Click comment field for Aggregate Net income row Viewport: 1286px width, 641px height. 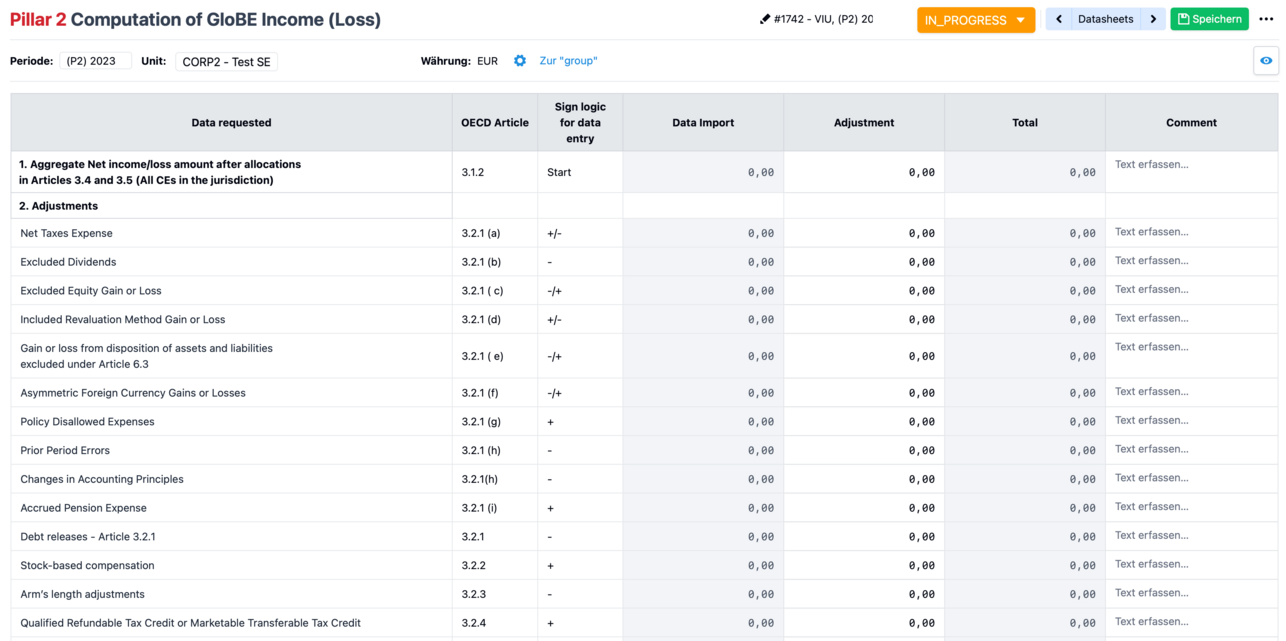coord(1190,165)
